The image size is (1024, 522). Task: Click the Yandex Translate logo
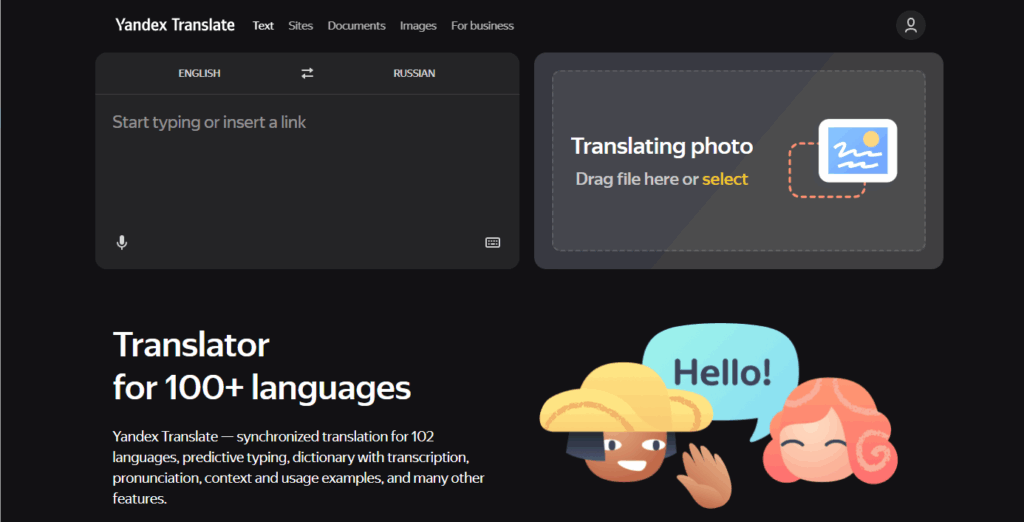[x=175, y=25]
